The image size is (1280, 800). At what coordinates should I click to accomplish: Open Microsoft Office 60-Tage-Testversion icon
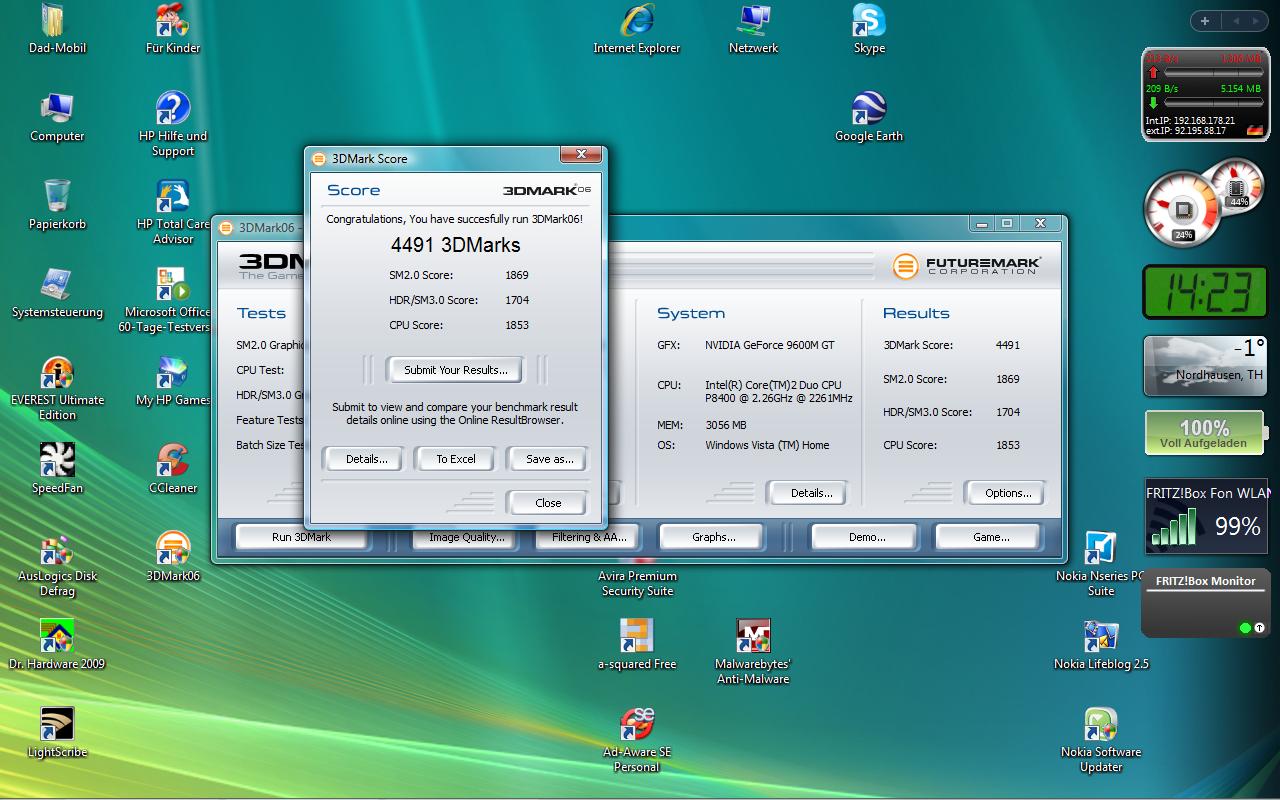pos(166,301)
